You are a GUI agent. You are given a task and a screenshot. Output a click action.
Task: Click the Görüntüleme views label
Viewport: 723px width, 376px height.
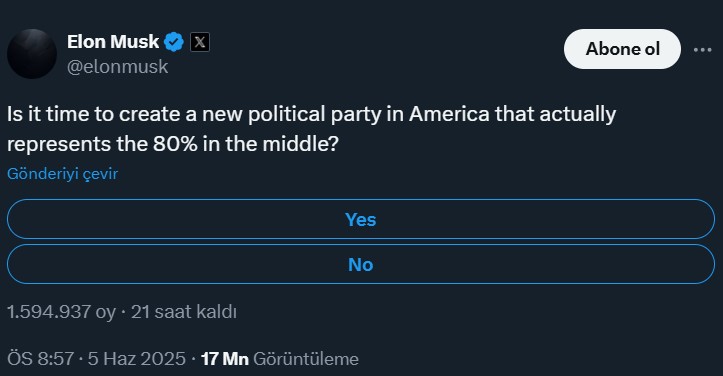coord(306,359)
